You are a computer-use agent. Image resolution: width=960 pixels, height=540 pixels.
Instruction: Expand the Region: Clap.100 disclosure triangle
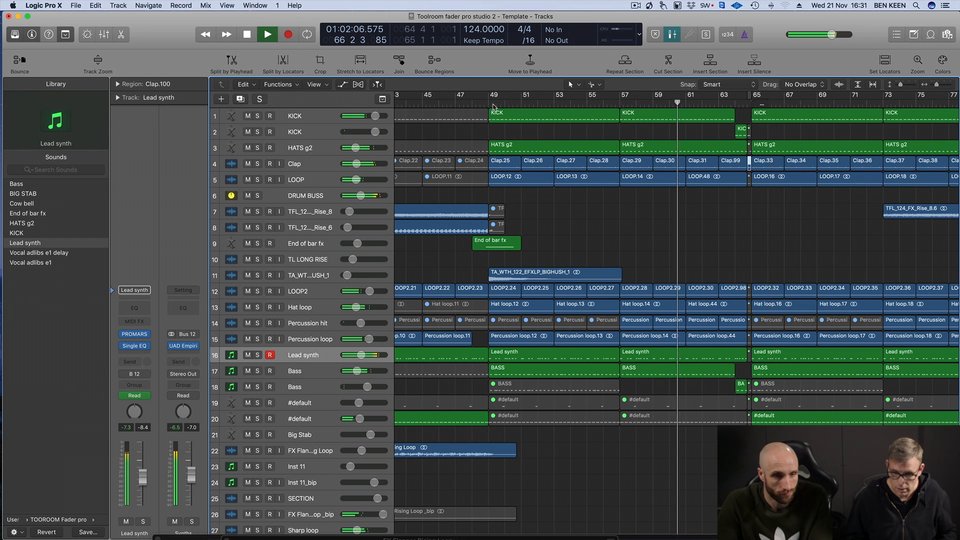(117, 84)
